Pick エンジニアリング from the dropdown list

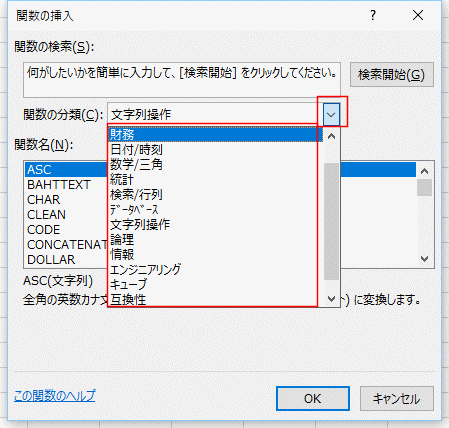[x=215, y=270]
